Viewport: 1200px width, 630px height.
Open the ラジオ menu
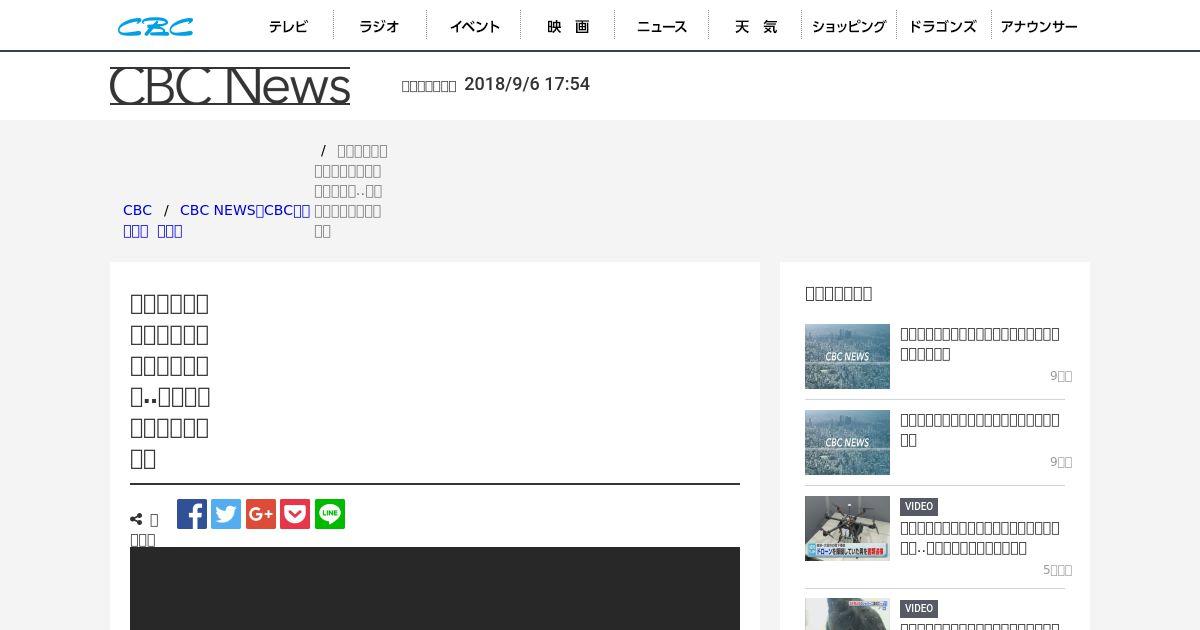pos(380,27)
